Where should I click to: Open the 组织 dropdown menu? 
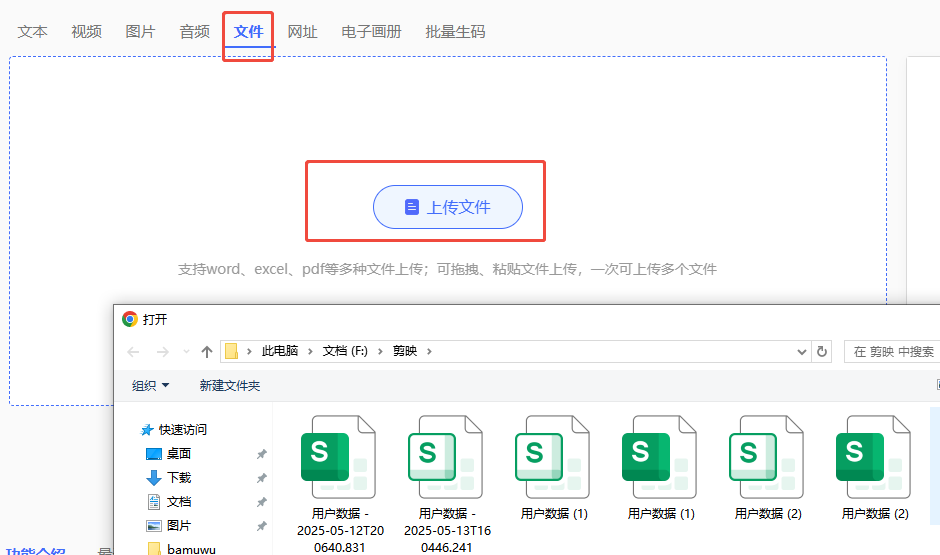(150, 385)
